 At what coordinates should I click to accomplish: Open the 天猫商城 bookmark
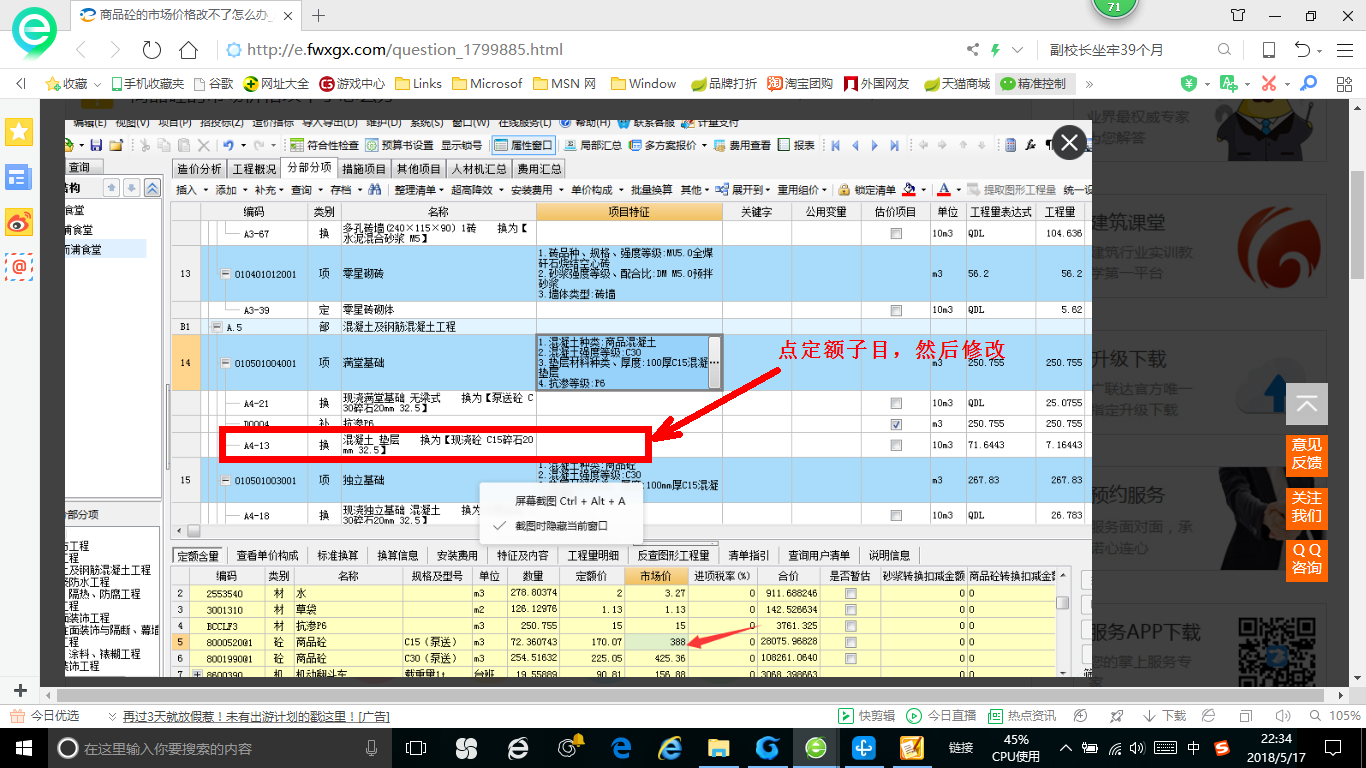pos(957,84)
